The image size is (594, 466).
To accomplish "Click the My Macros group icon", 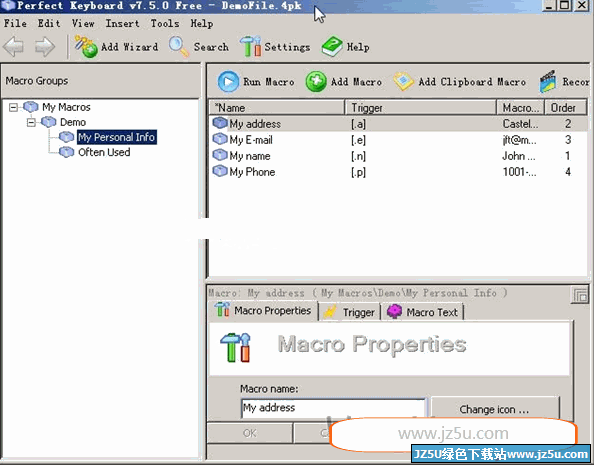I will [x=31, y=107].
